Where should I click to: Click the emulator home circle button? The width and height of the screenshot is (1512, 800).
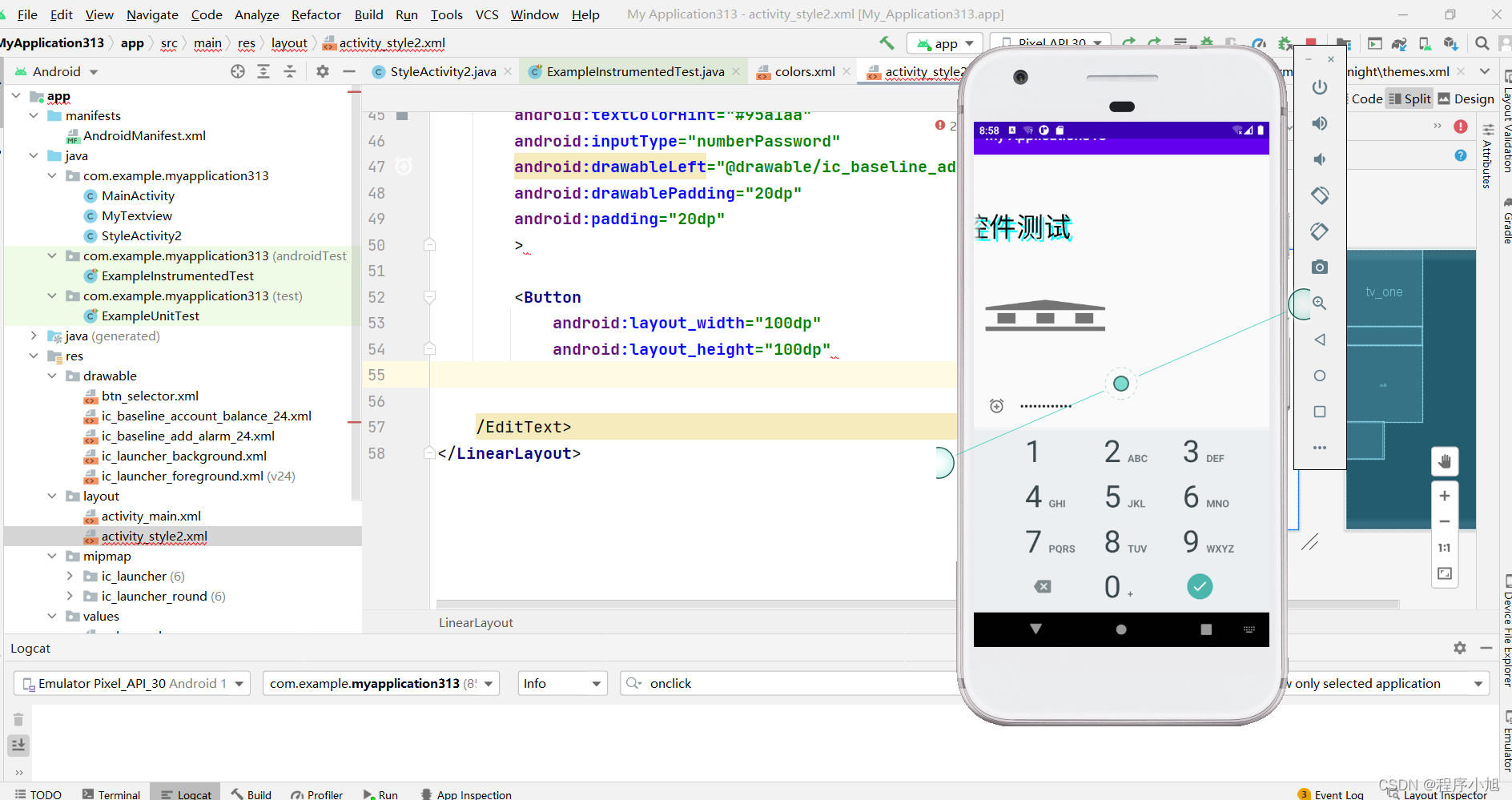coord(1320,376)
